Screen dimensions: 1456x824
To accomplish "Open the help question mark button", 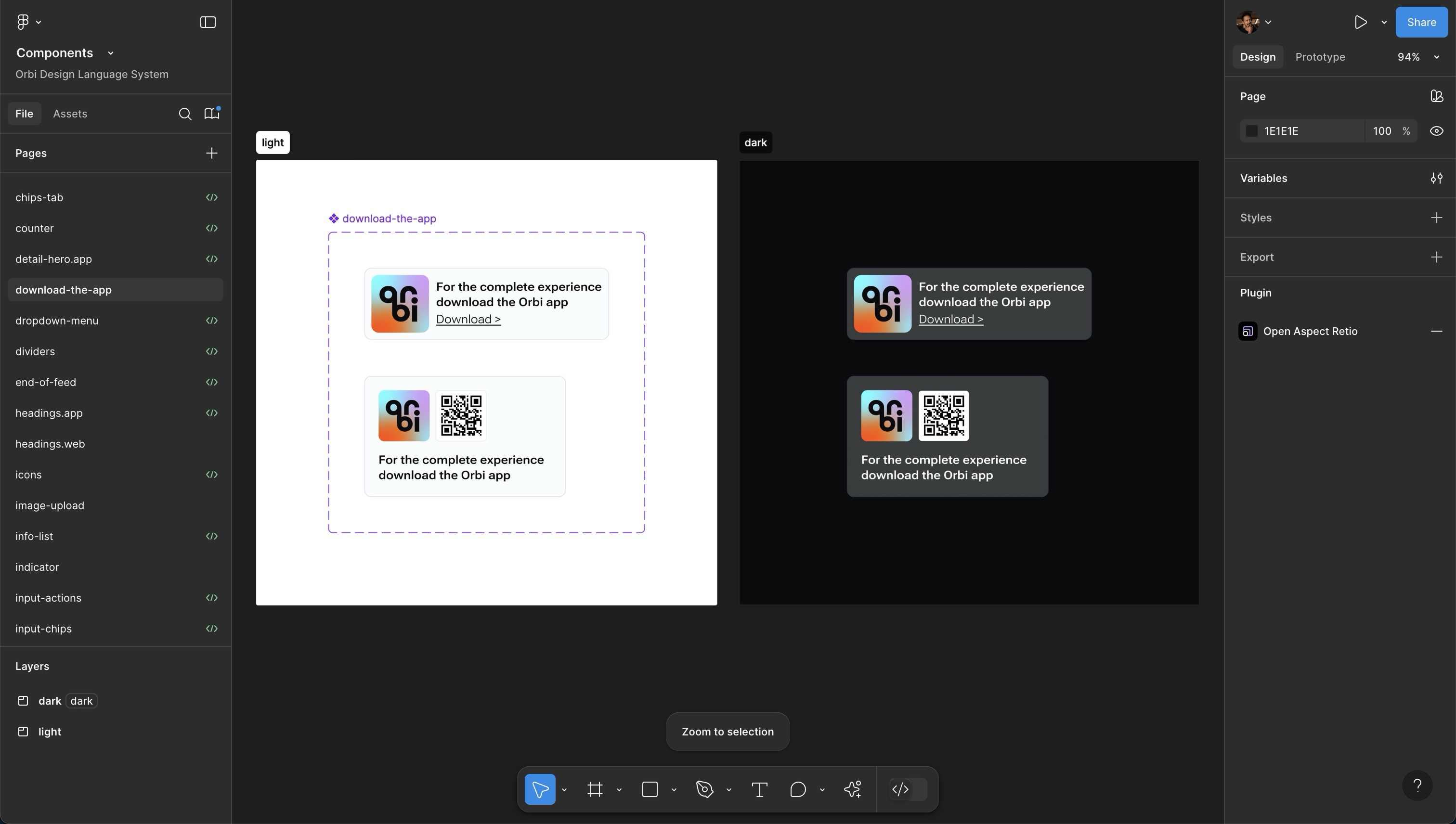I will tap(1417, 785).
